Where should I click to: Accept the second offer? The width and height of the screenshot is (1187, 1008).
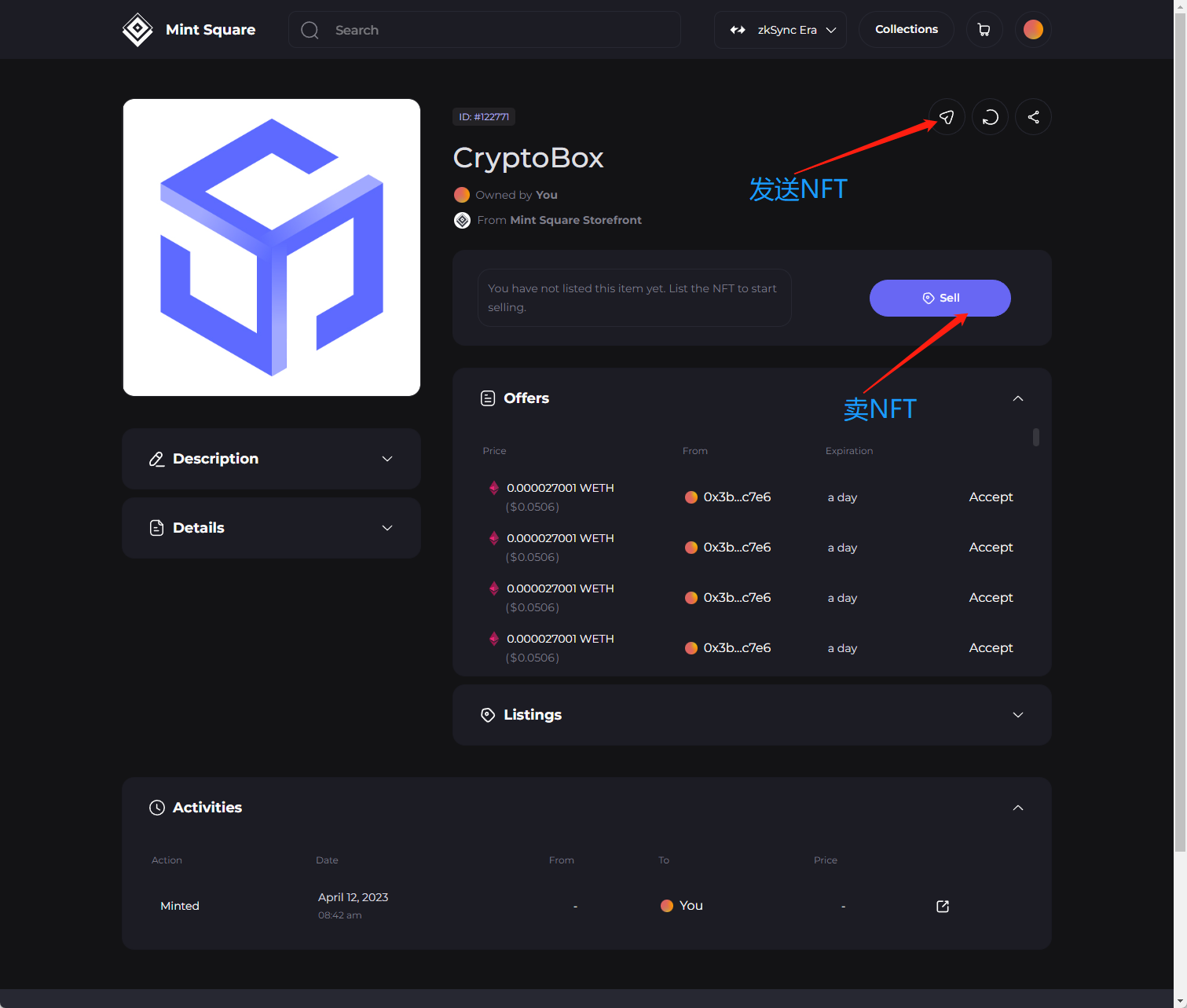point(991,548)
